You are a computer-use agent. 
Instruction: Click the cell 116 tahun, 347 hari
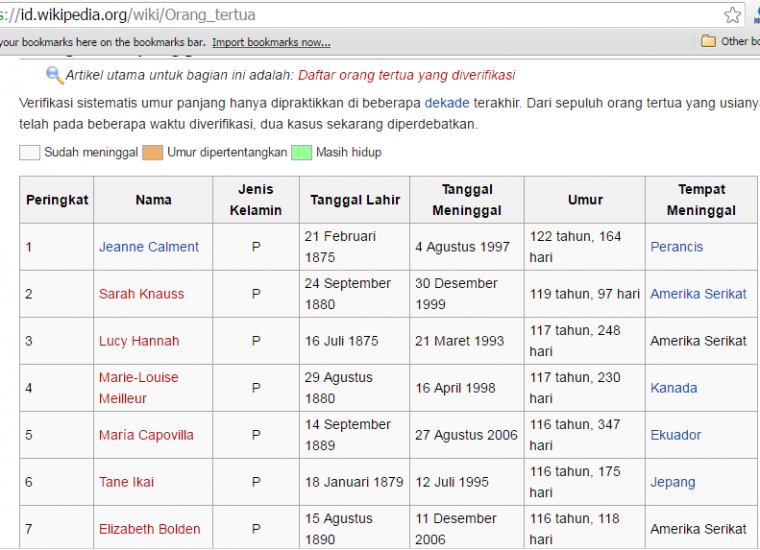[585, 435]
